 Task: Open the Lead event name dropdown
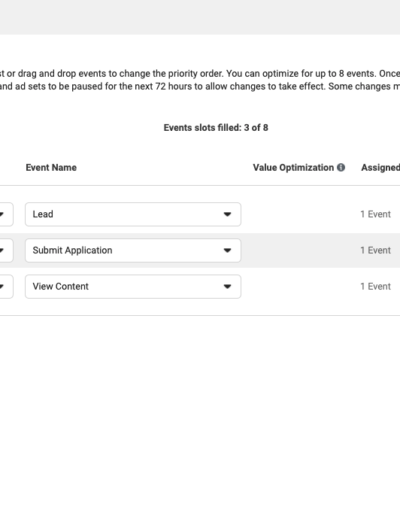tap(133, 214)
